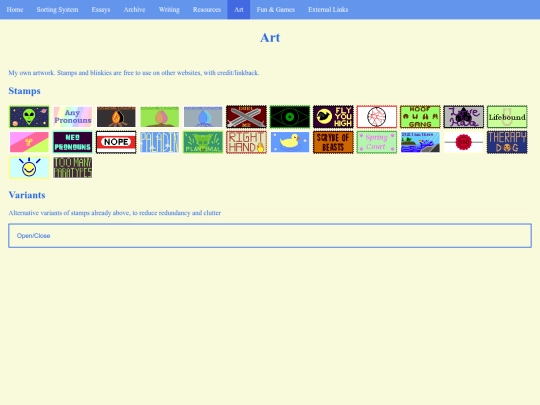Screen dimensions: 540x405
Task: Click the NOPE stamp
Action: point(116,142)
